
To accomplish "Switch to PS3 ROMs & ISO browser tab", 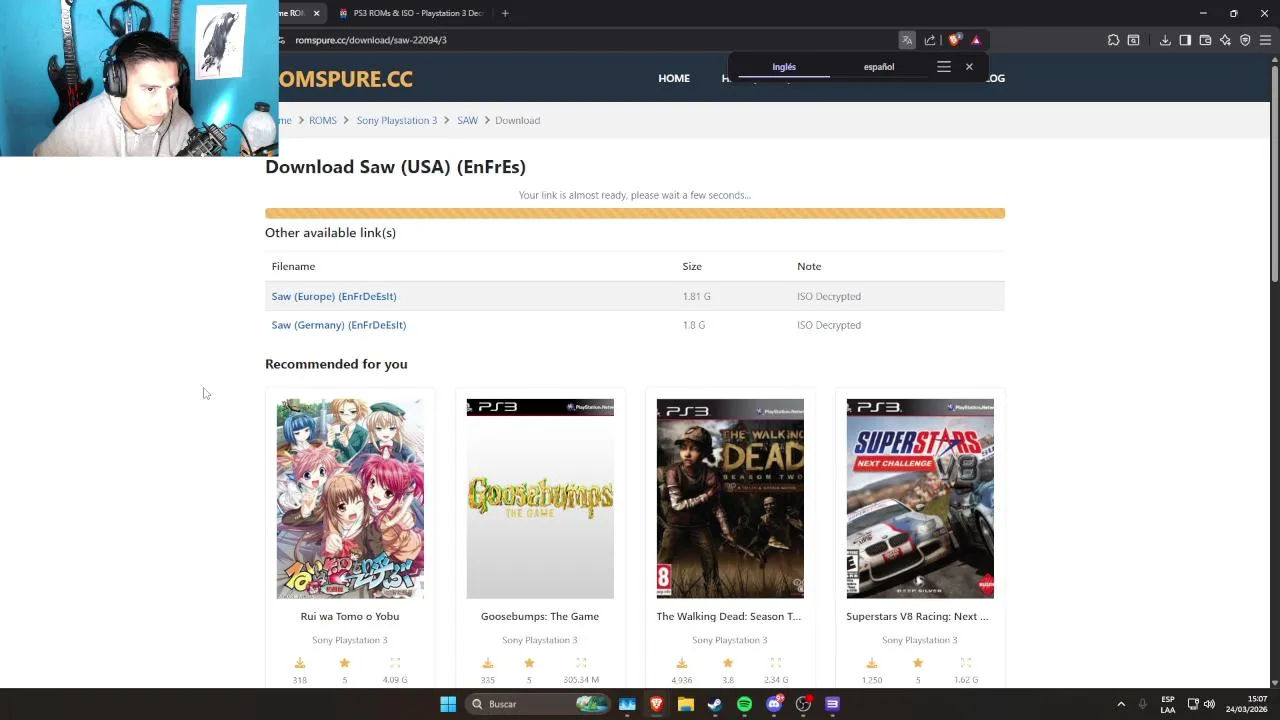I will [x=410, y=13].
